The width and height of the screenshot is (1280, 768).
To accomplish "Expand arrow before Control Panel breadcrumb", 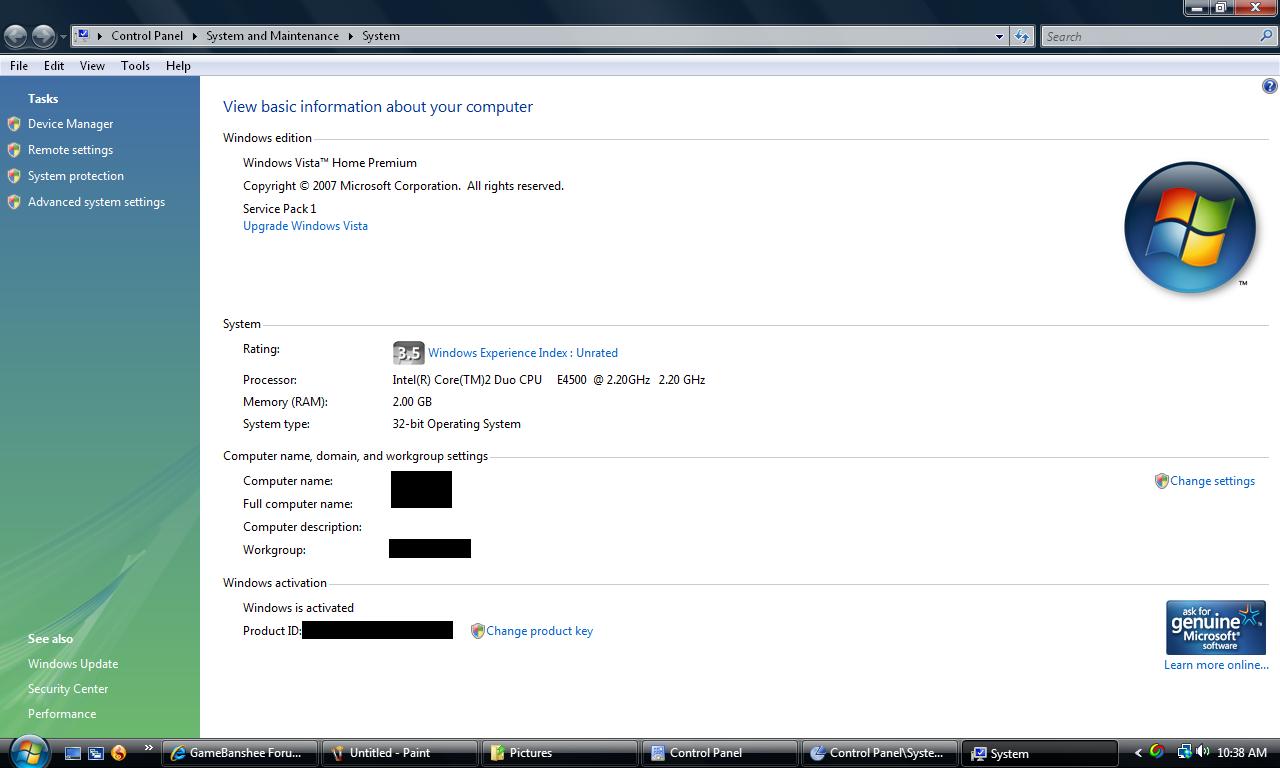I will [100, 36].
